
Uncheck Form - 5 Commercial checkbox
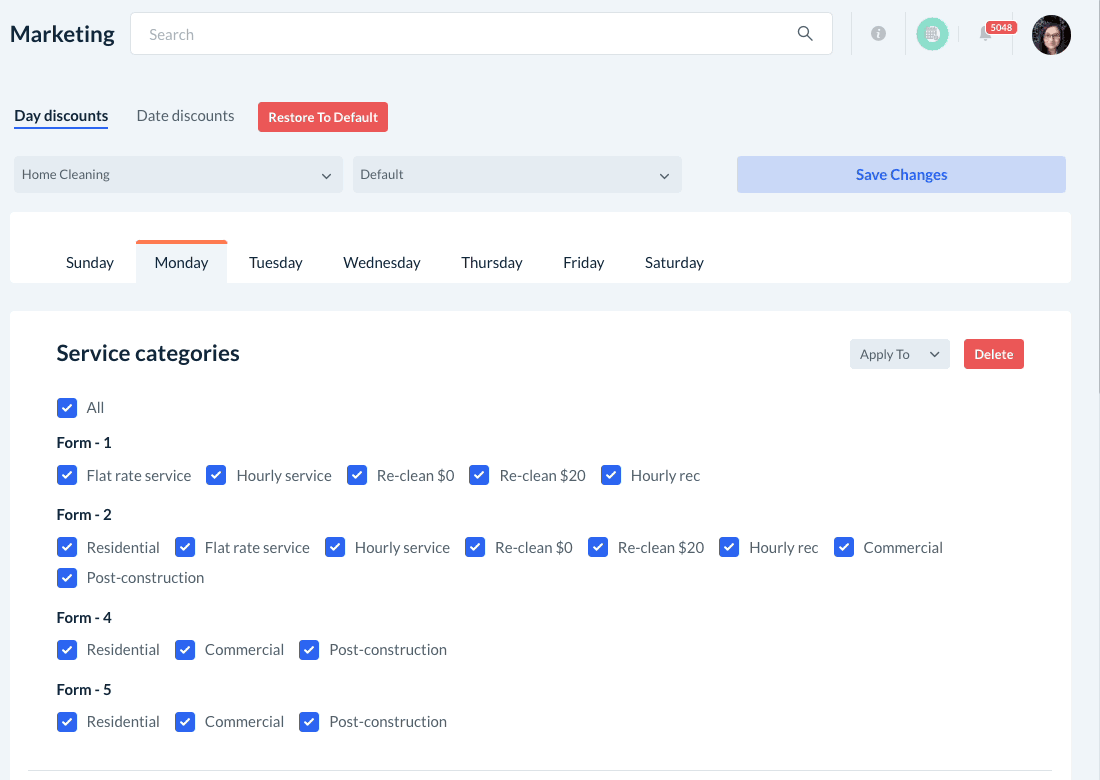pos(185,722)
